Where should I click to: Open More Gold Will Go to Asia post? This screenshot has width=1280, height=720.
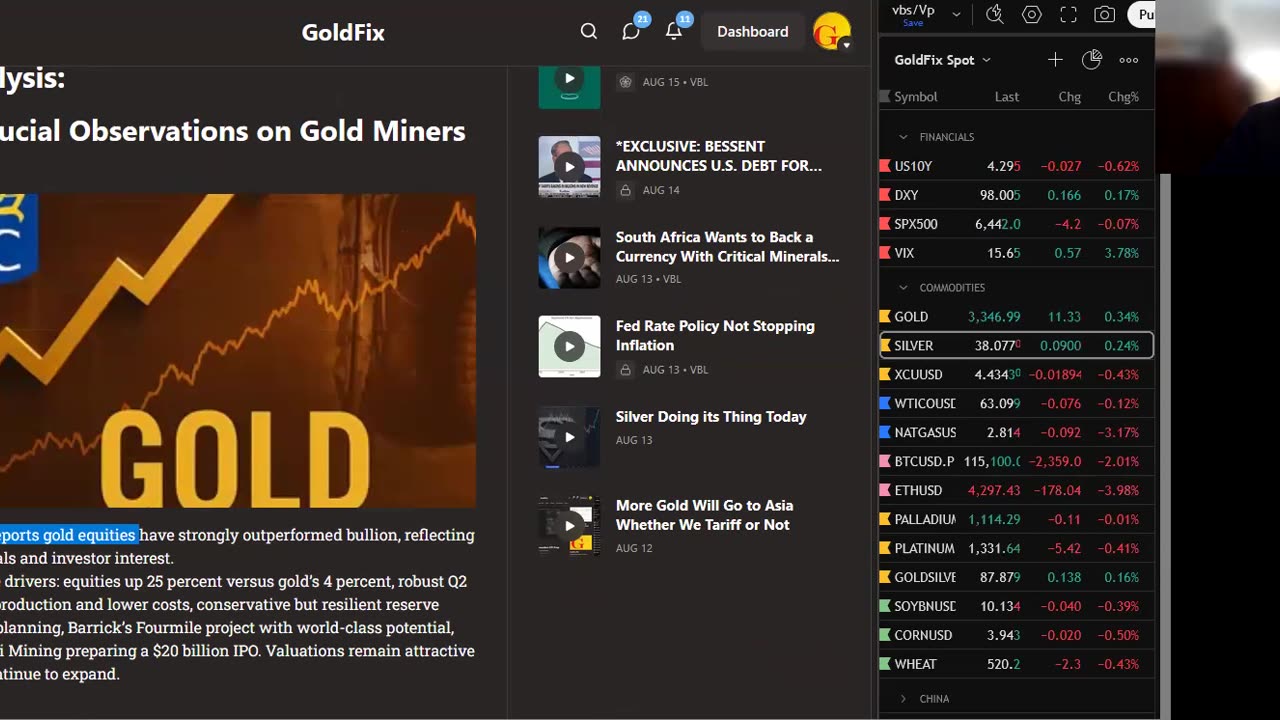tap(704, 515)
